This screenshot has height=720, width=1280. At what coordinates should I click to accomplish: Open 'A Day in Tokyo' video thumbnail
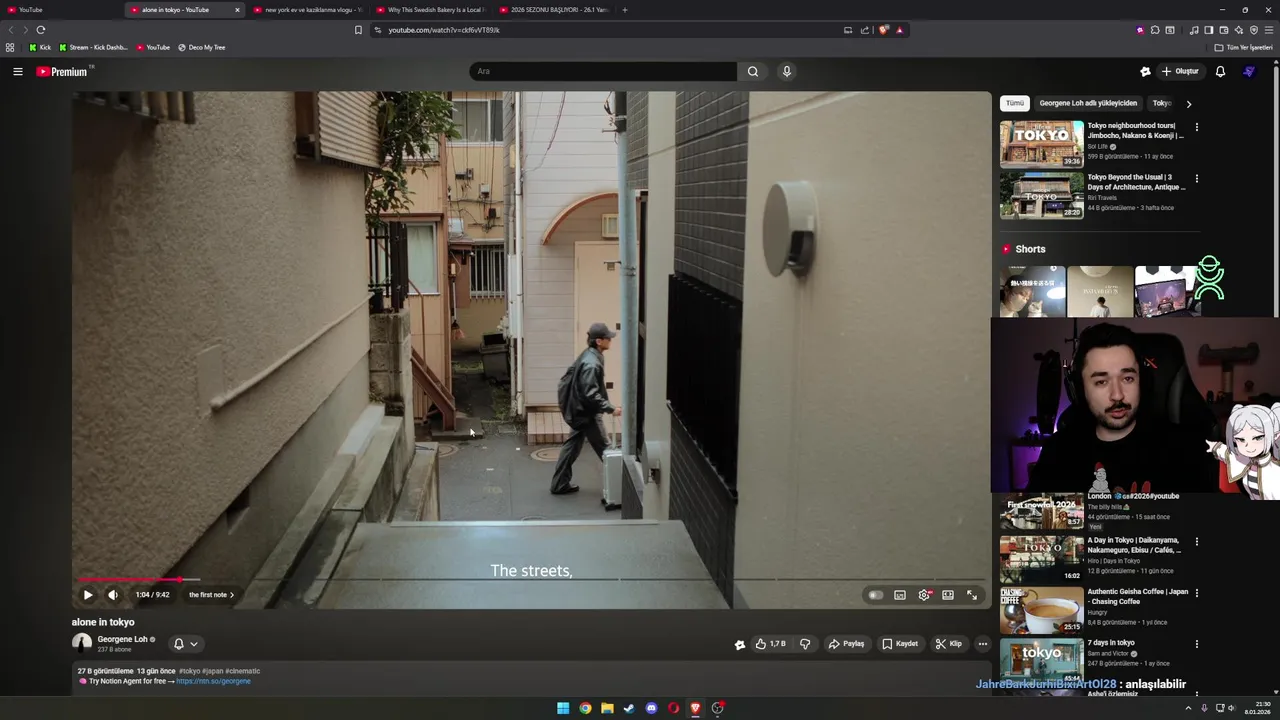coord(1042,558)
